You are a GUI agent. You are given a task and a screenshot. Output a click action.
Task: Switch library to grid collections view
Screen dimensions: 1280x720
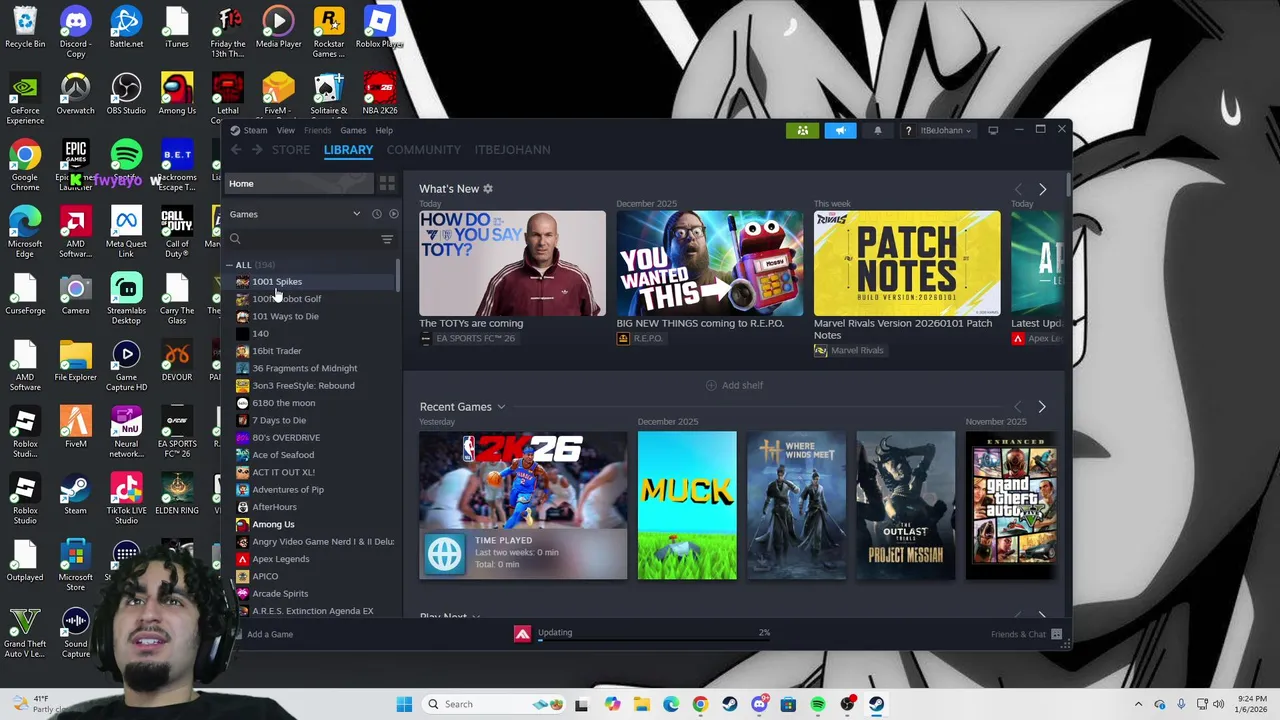[387, 183]
